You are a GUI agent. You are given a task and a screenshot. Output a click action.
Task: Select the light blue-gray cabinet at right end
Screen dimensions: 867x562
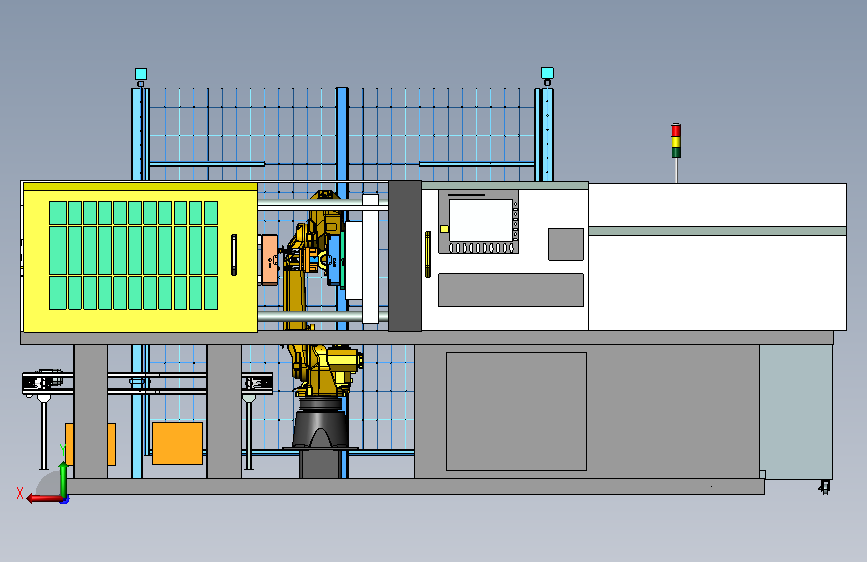click(x=796, y=412)
